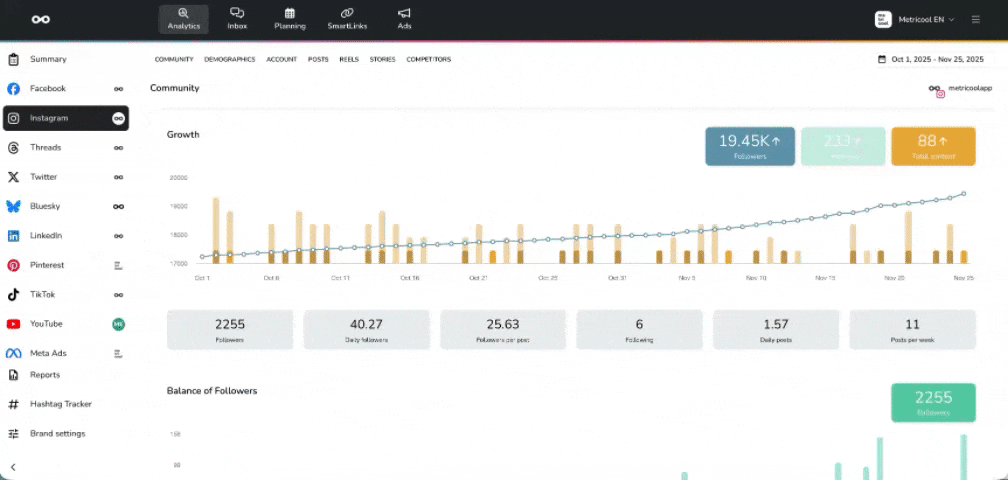Viewport: 1008px width, 480px height.
Task: Open the Planning calendar icon
Action: (x=289, y=19)
